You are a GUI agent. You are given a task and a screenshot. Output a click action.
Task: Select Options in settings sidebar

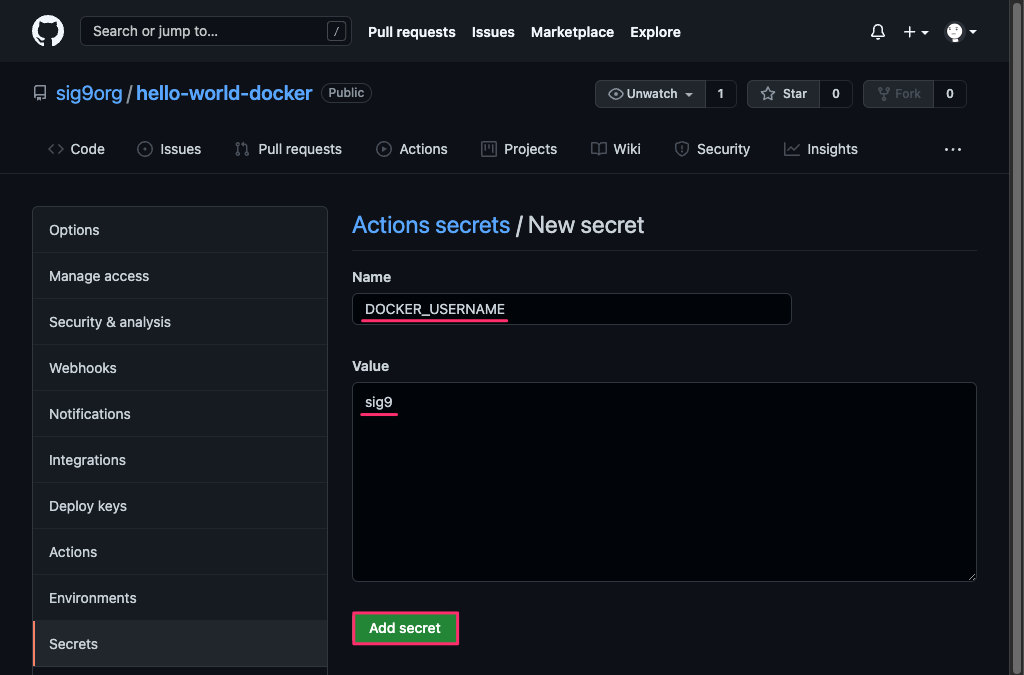[x=180, y=230]
